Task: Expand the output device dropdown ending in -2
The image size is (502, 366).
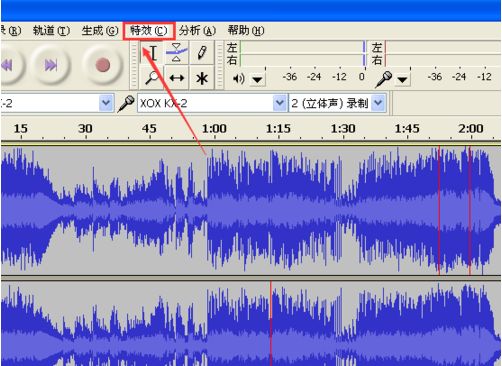Action: (x=106, y=103)
